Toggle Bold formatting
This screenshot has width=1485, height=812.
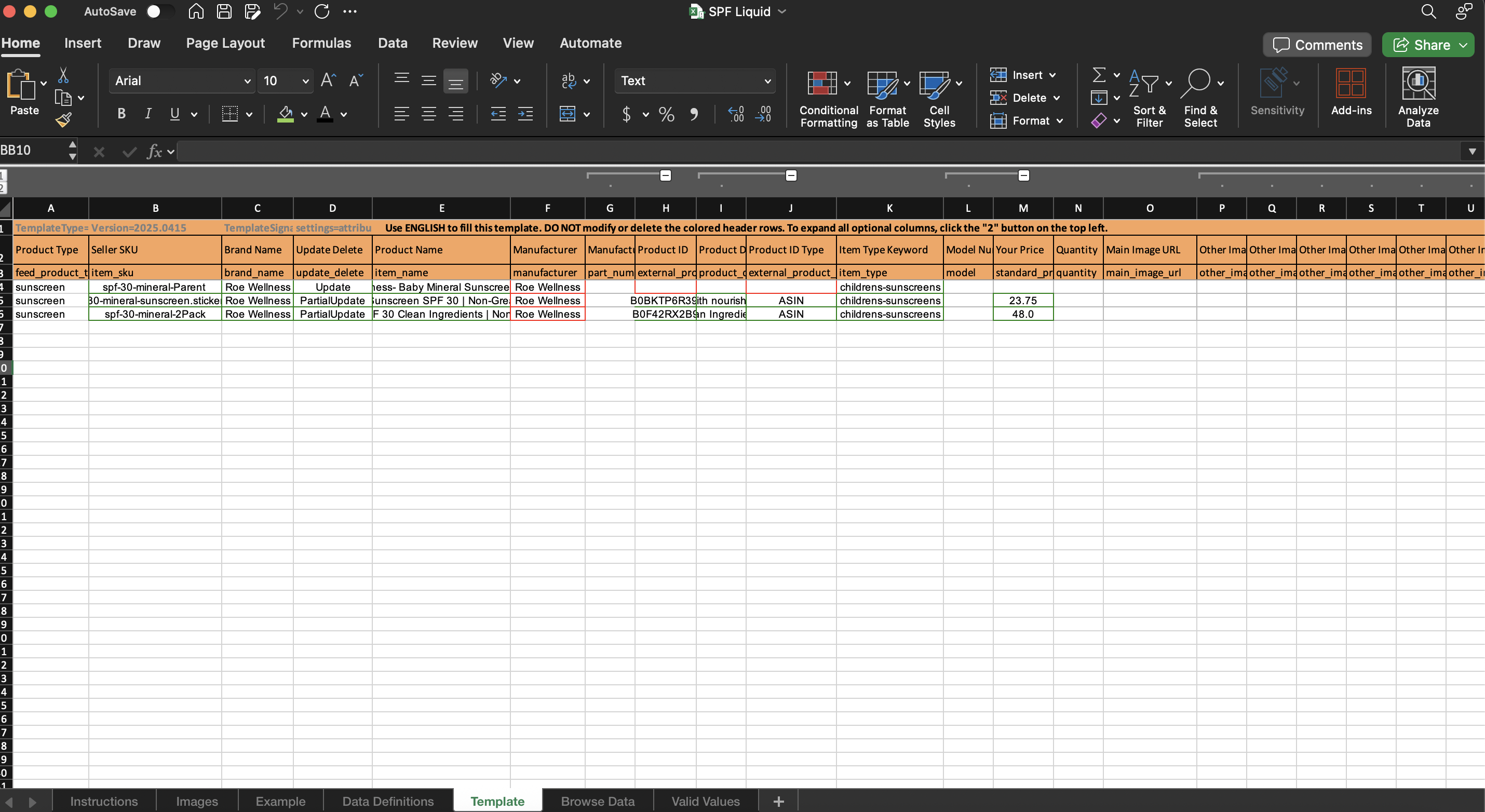(121, 114)
